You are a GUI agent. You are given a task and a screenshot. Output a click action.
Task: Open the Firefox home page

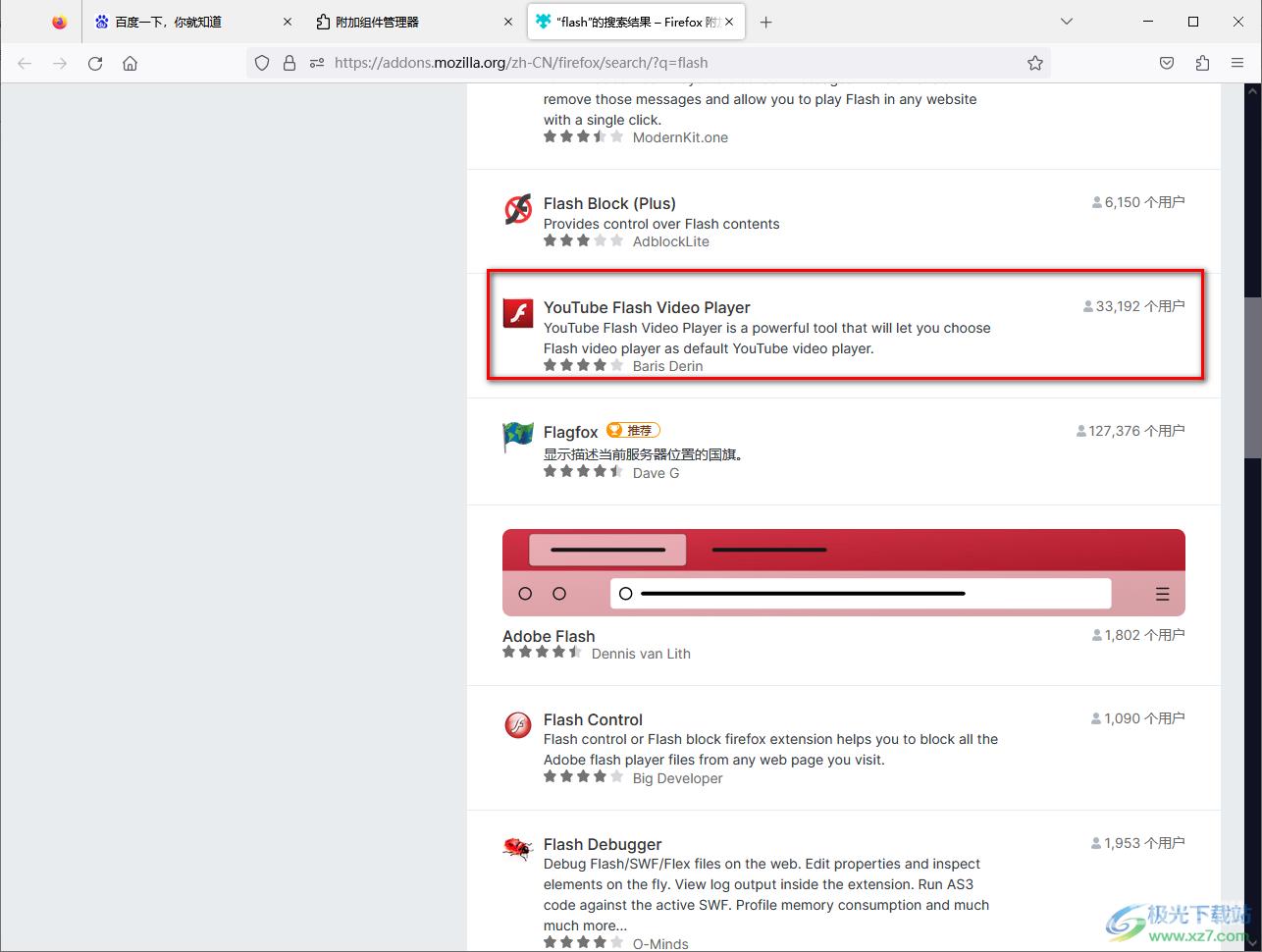130,63
